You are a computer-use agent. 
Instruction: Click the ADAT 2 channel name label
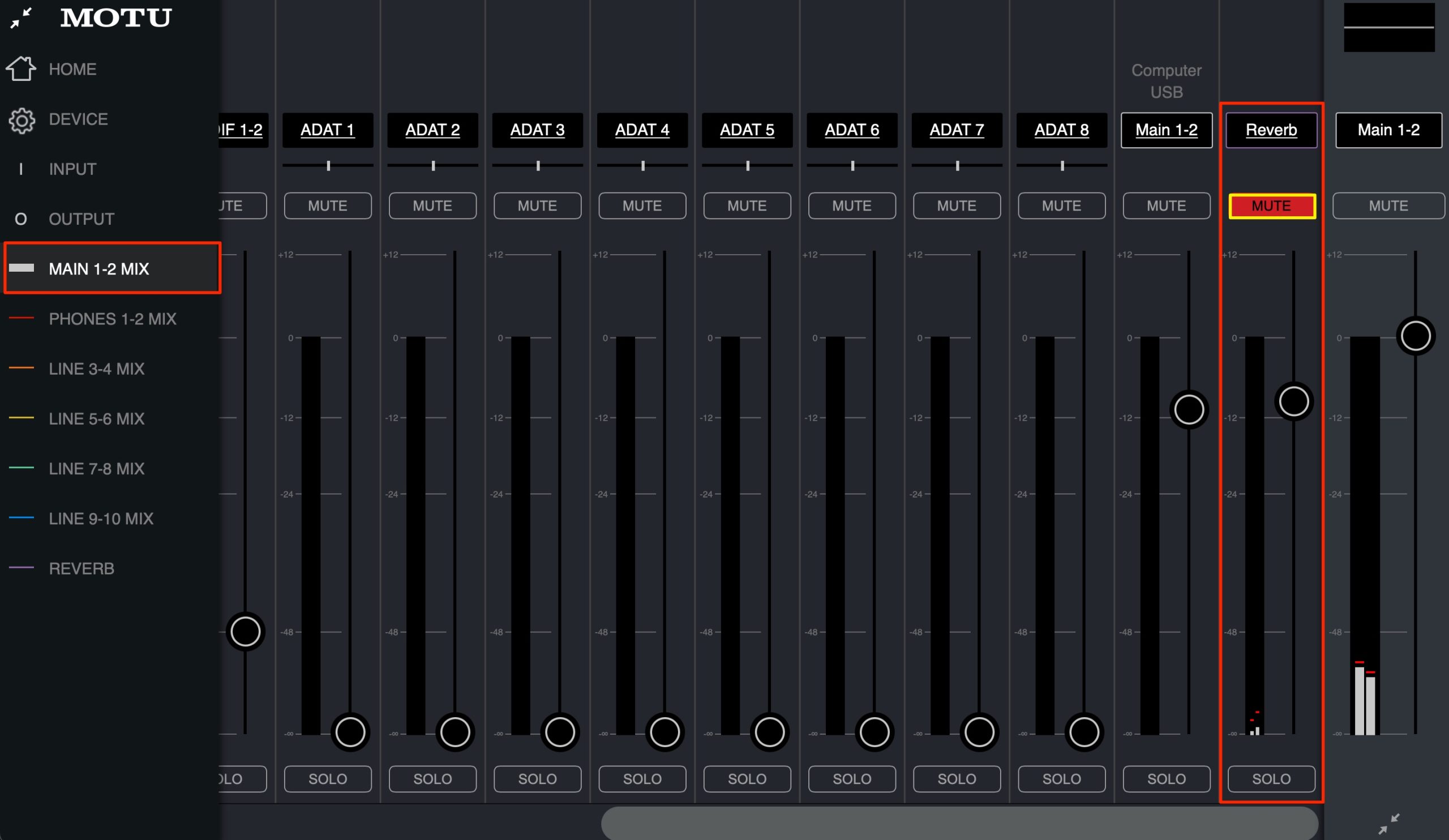(432, 130)
